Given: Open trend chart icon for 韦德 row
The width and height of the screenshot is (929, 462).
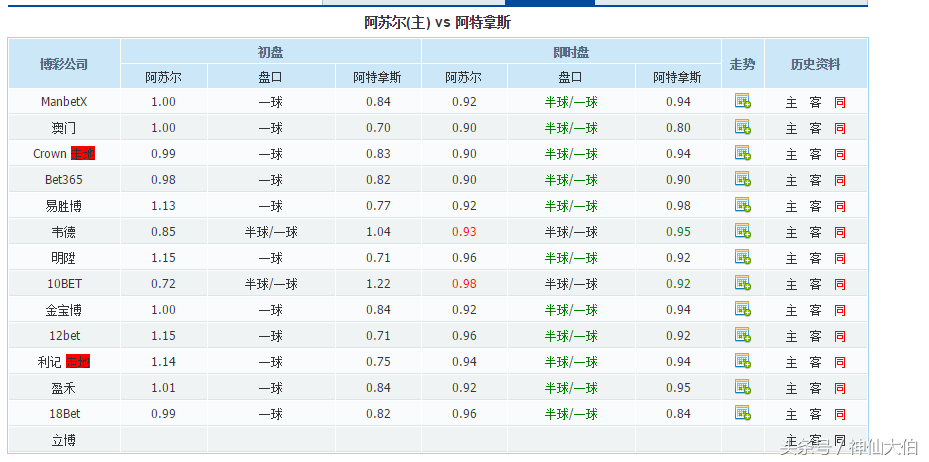Looking at the screenshot, I should click(742, 232).
